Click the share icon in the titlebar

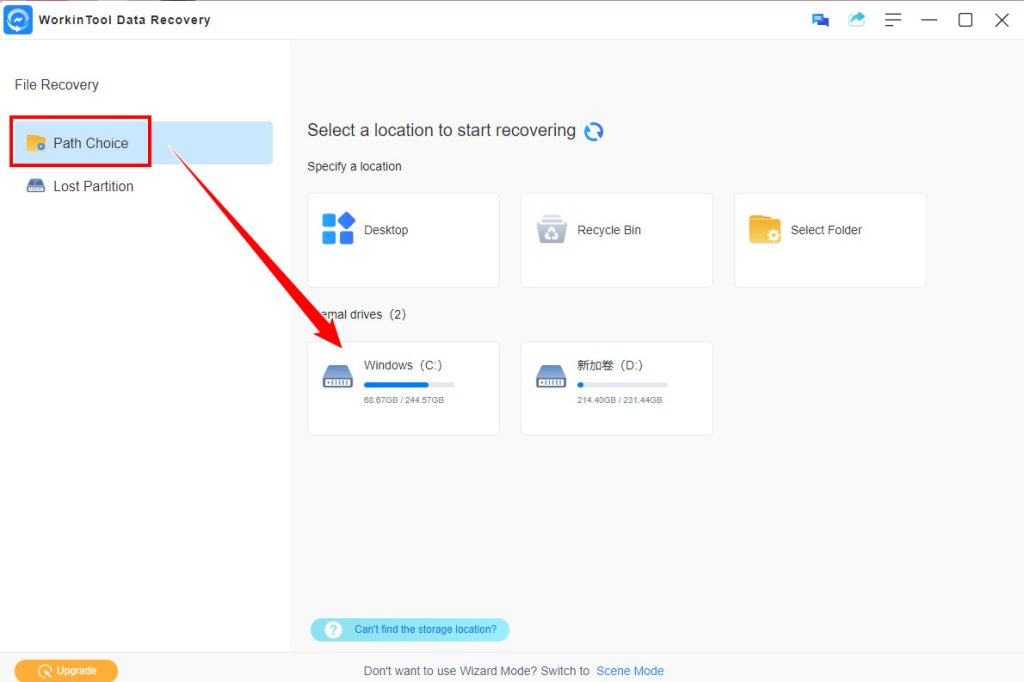(x=856, y=19)
